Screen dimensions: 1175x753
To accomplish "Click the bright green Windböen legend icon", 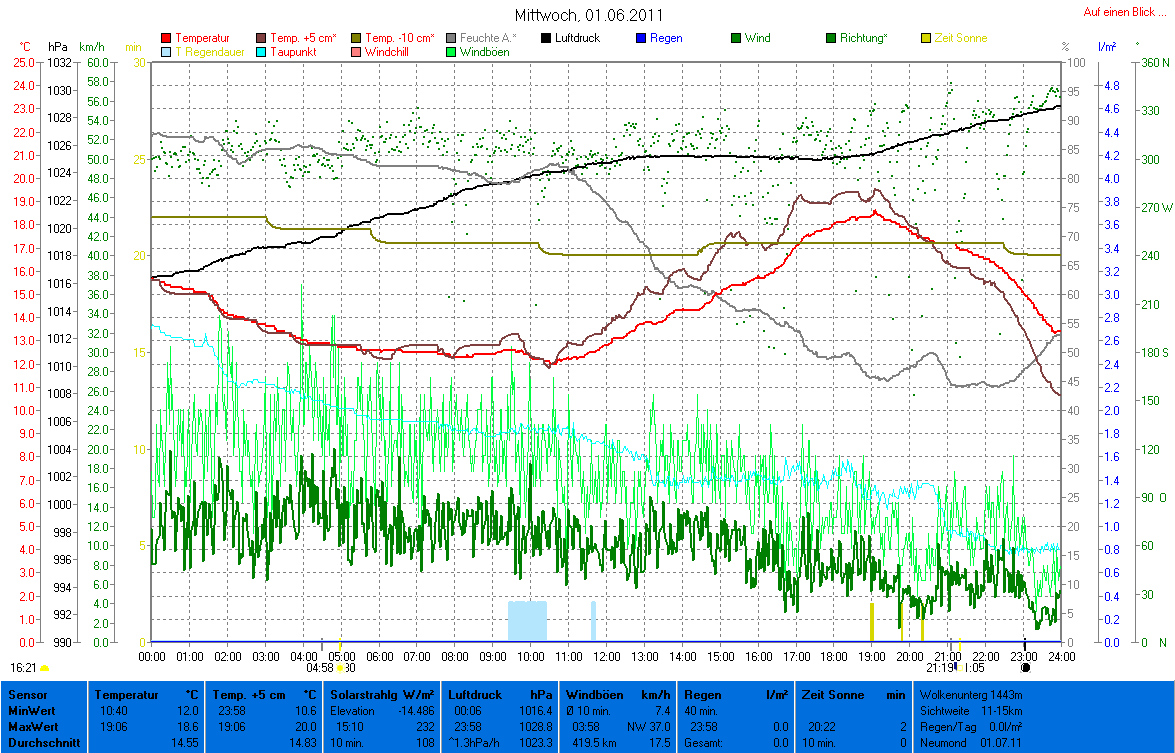I will 451,51.
